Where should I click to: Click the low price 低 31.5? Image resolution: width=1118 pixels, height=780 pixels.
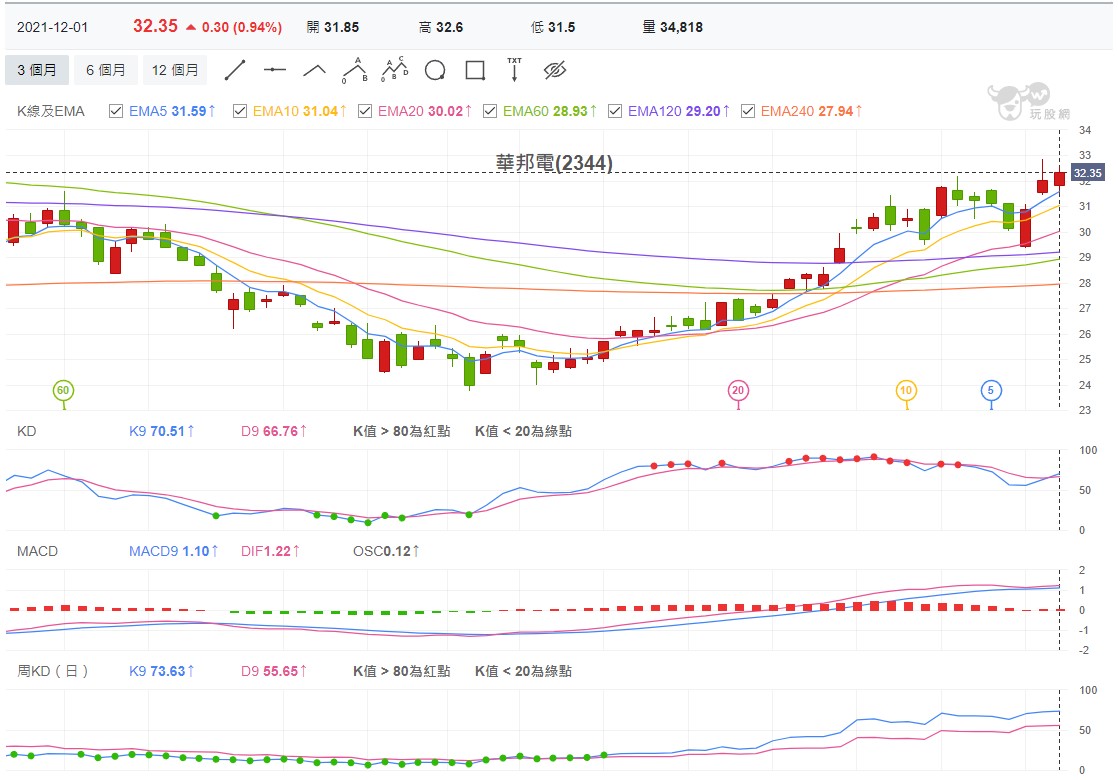point(553,27)
